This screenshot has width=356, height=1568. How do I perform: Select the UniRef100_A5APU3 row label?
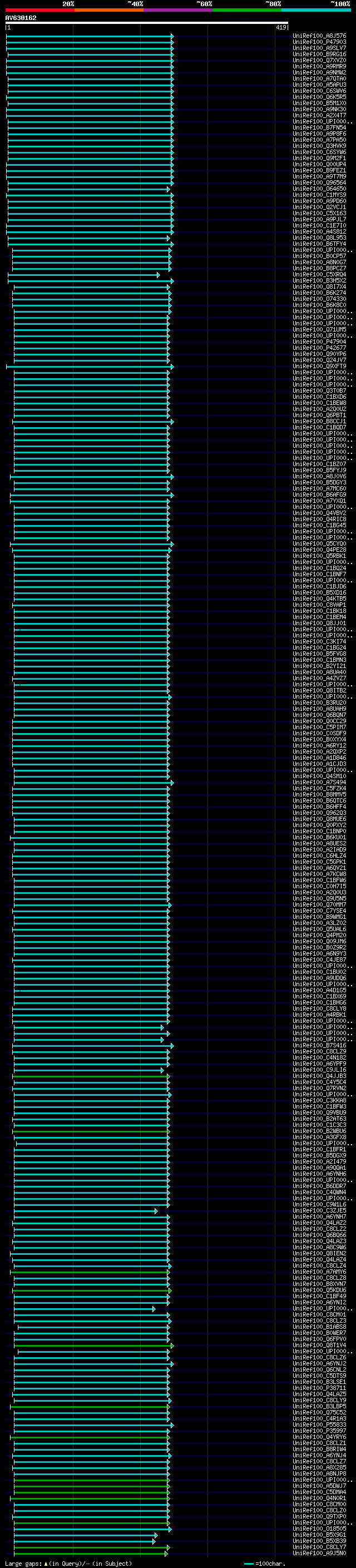click(319, 85)
